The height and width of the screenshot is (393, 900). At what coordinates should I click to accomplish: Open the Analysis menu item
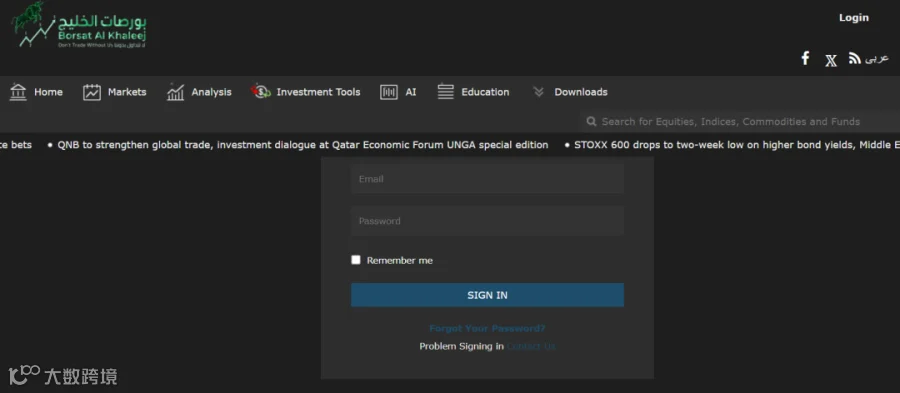[x=211, y=92]
